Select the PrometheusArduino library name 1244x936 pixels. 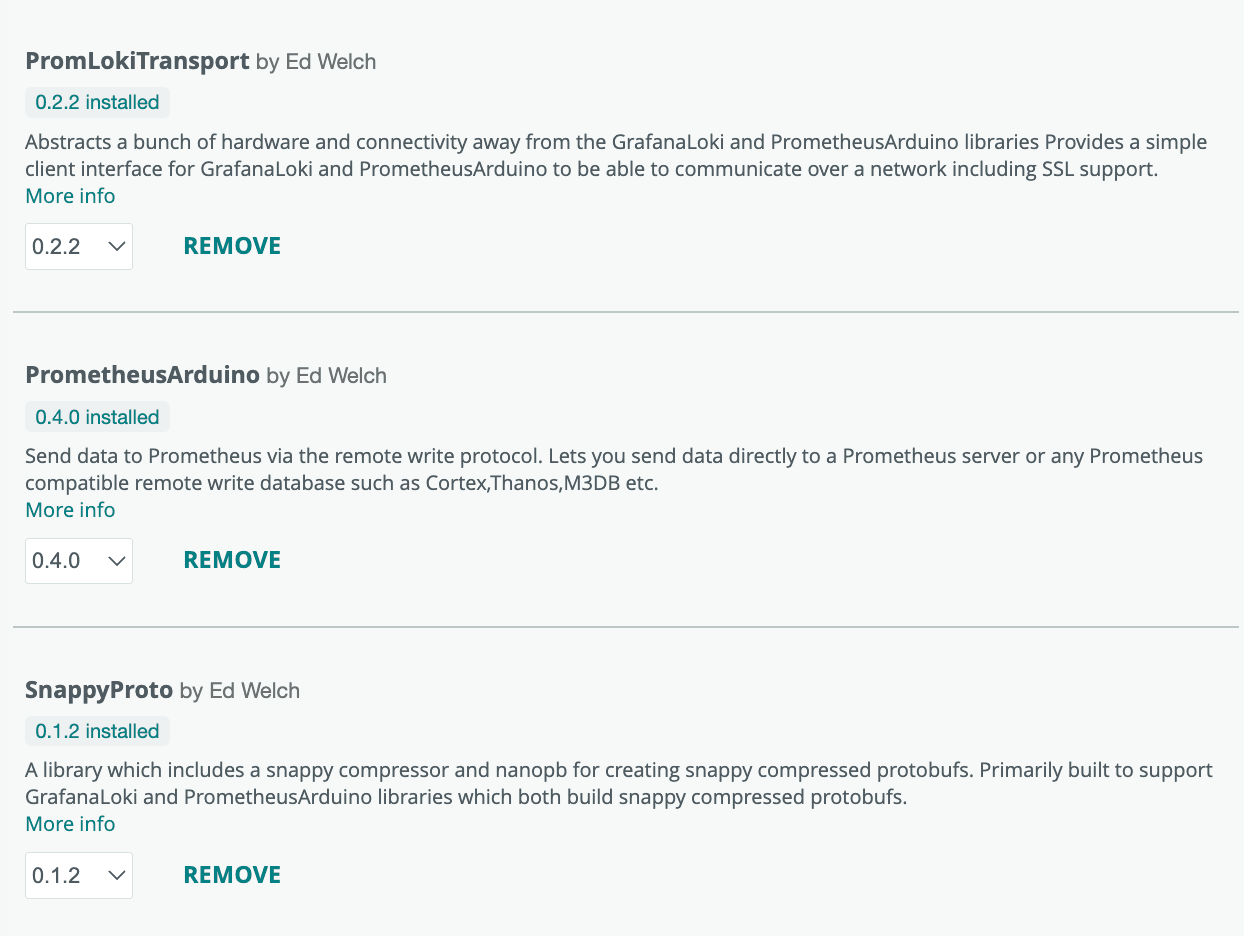coord(142,375)
